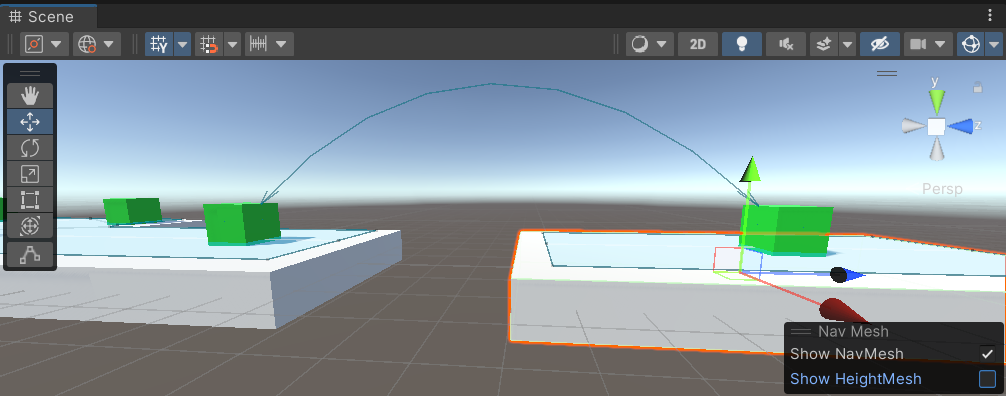Enable Show HeightMesh checkbox
The image size is (1006, 396).
tap(987, 379)
